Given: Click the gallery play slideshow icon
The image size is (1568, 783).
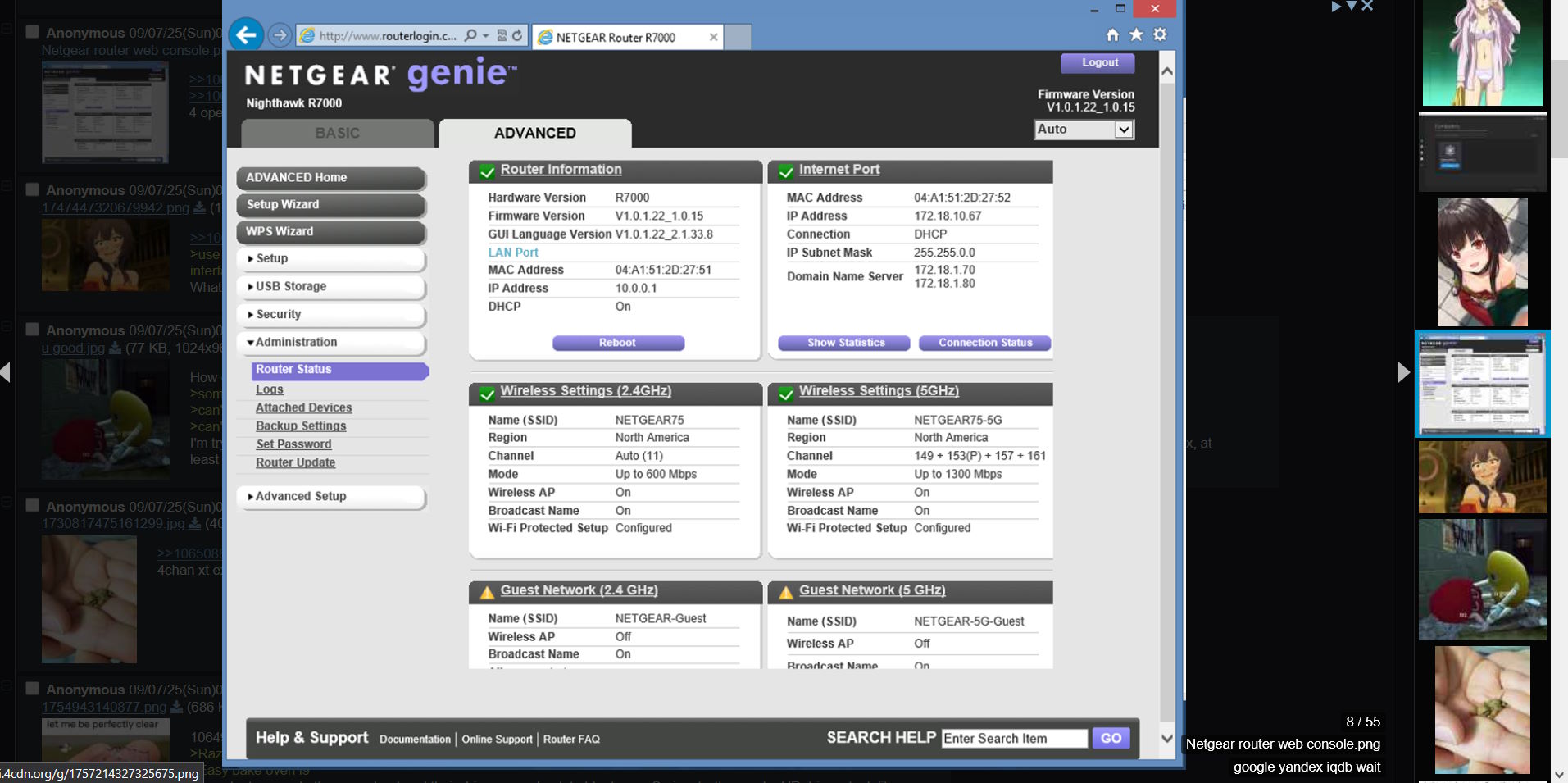Looking at the screenshot, I should 1336,7.
